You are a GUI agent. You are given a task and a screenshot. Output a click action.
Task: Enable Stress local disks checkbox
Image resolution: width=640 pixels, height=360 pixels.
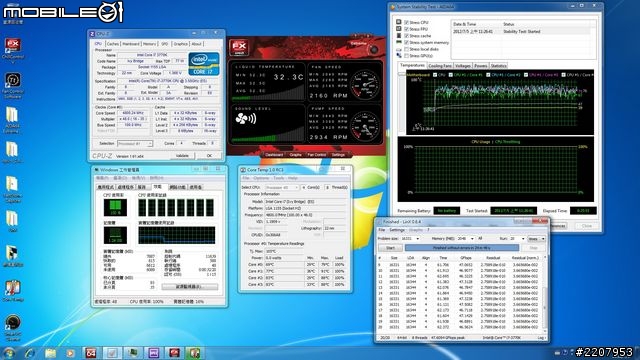click(x=406, y=49)
